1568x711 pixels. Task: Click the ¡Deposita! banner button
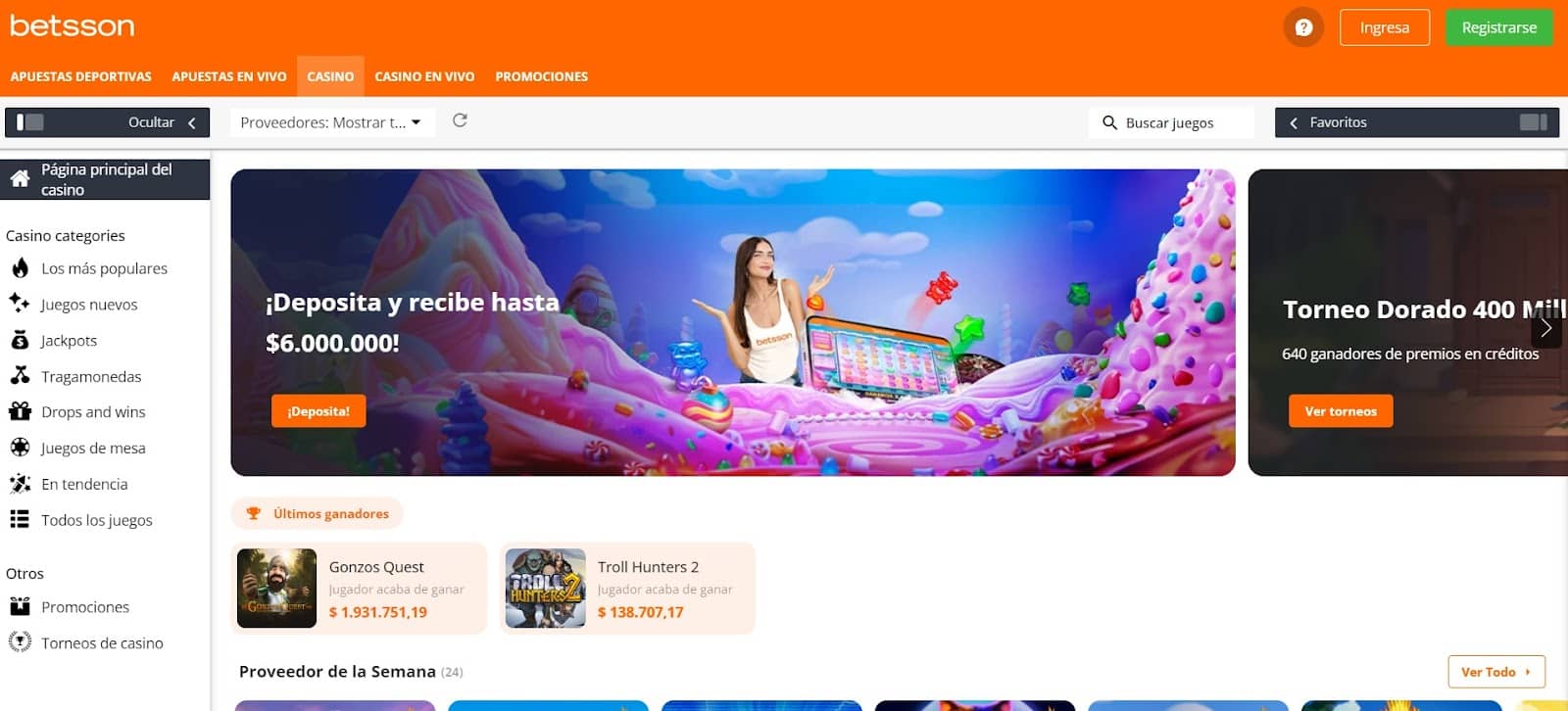(x=318, y=411)
